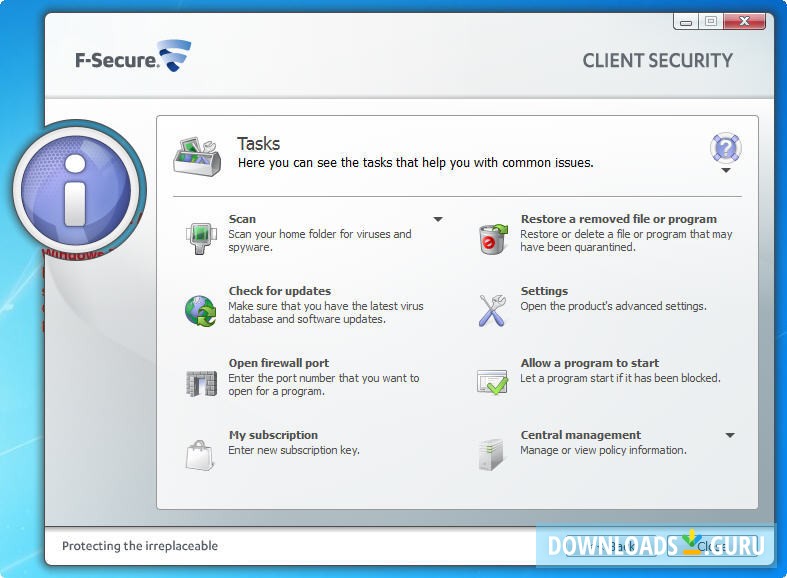Click the My subscription shopping bag icon
Screen dimensions: 787x578
pos(200,455)
